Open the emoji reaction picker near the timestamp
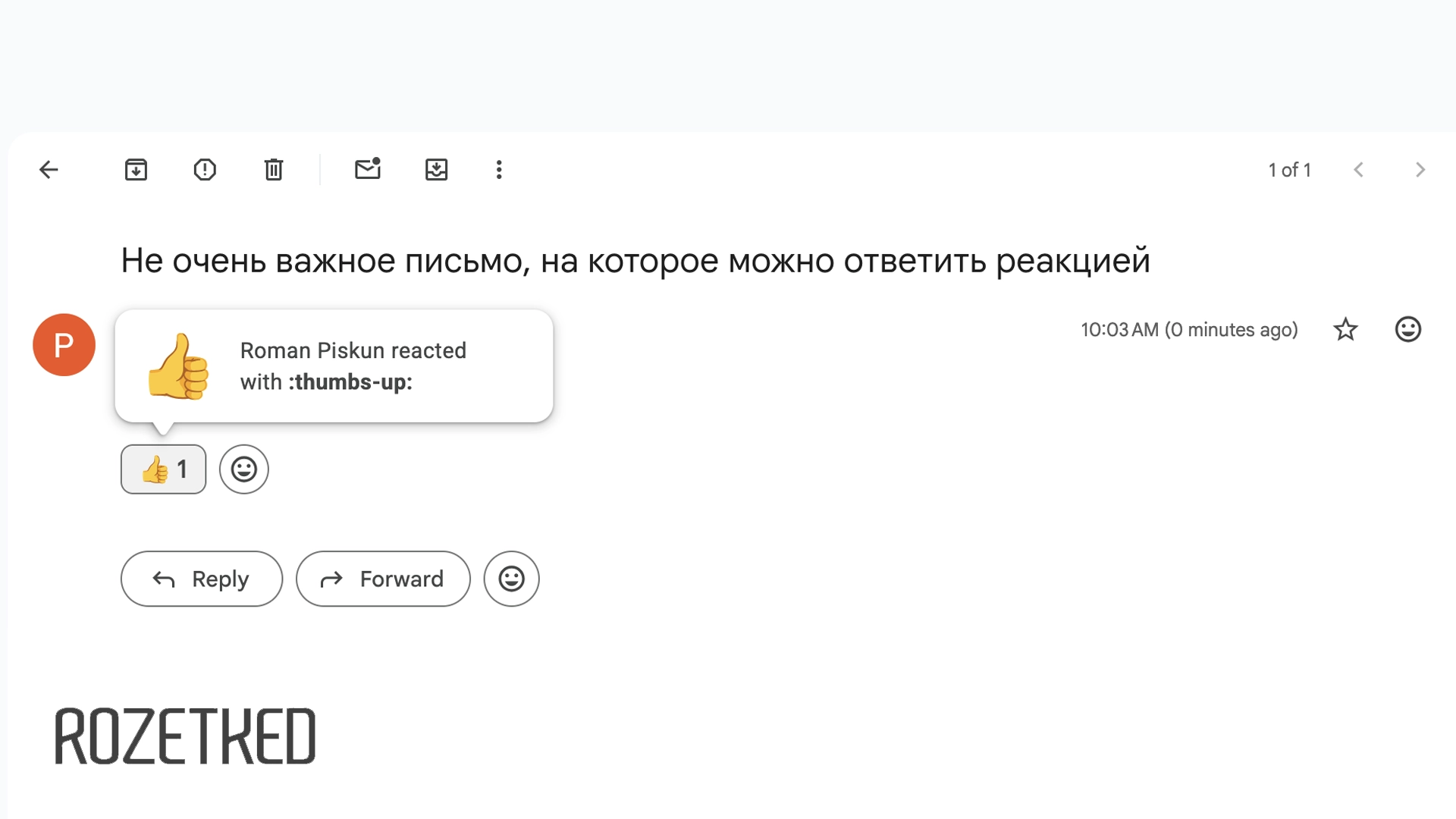The height and width of the screenshot is (819, 1456). [x=1407, y=329]
